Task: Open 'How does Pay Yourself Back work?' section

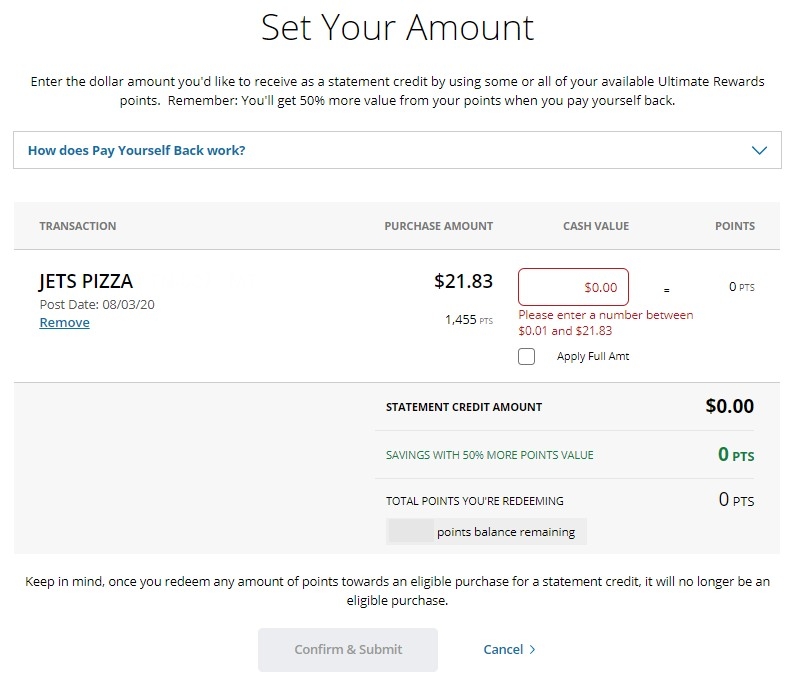Action: click(137, 151)
